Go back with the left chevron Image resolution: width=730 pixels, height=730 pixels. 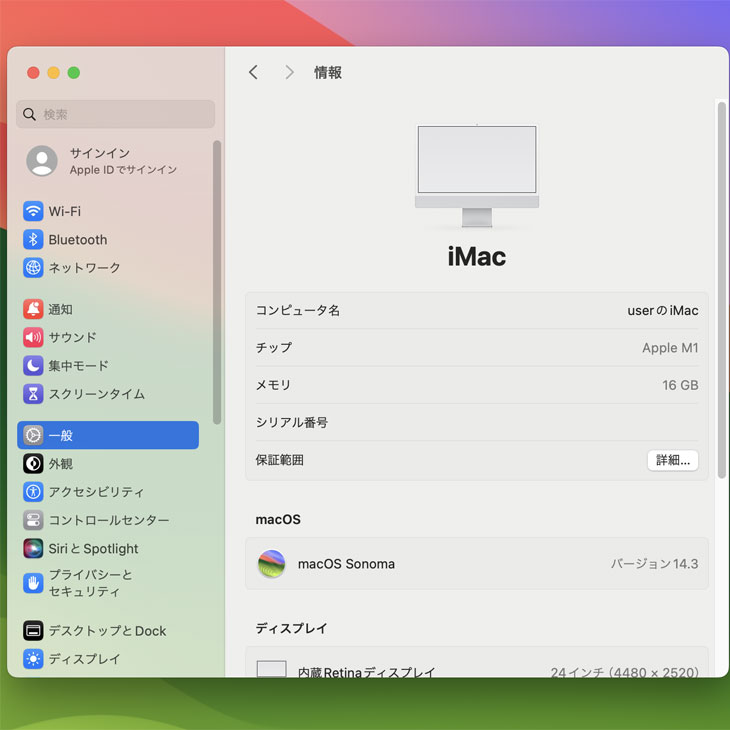pyautogui.click(x=253, y=72)
